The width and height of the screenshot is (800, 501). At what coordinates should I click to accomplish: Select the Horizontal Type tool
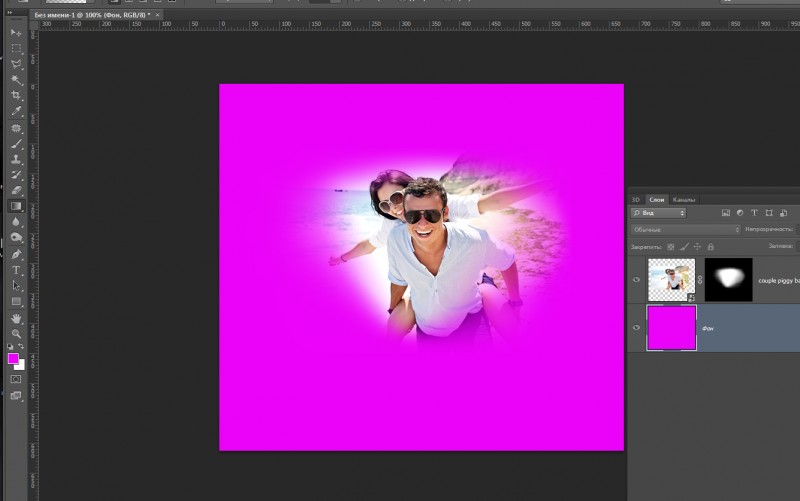[x=16, y=270]
